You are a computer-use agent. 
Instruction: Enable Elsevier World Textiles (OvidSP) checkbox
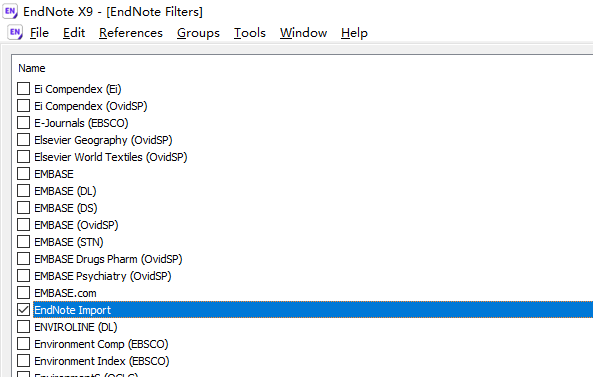pyautogui.click(x=23, y=157)
